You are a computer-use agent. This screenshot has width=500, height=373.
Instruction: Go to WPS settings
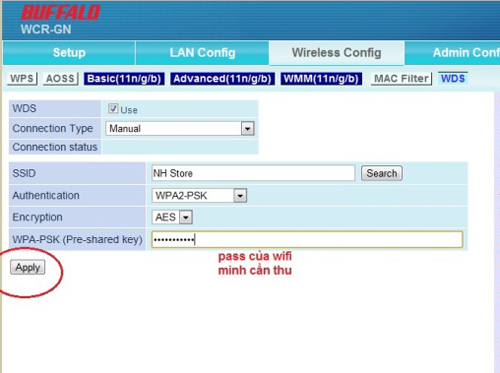pyautogui.click(x=22, y=79)
